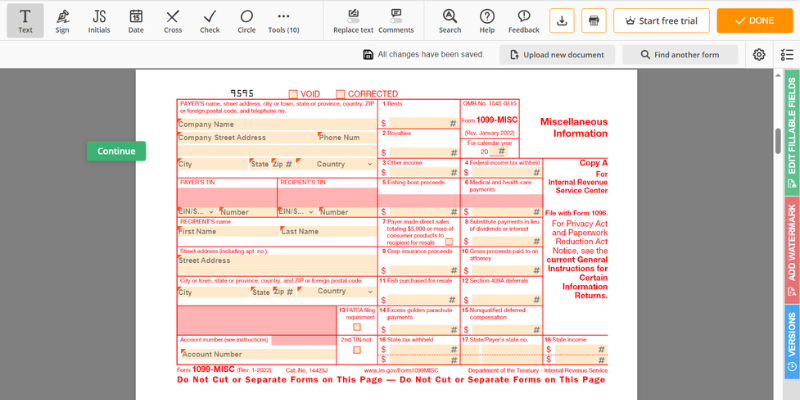Click the recipient First Name field
This screenshot has height=400, width=800.
click(228, 231)
